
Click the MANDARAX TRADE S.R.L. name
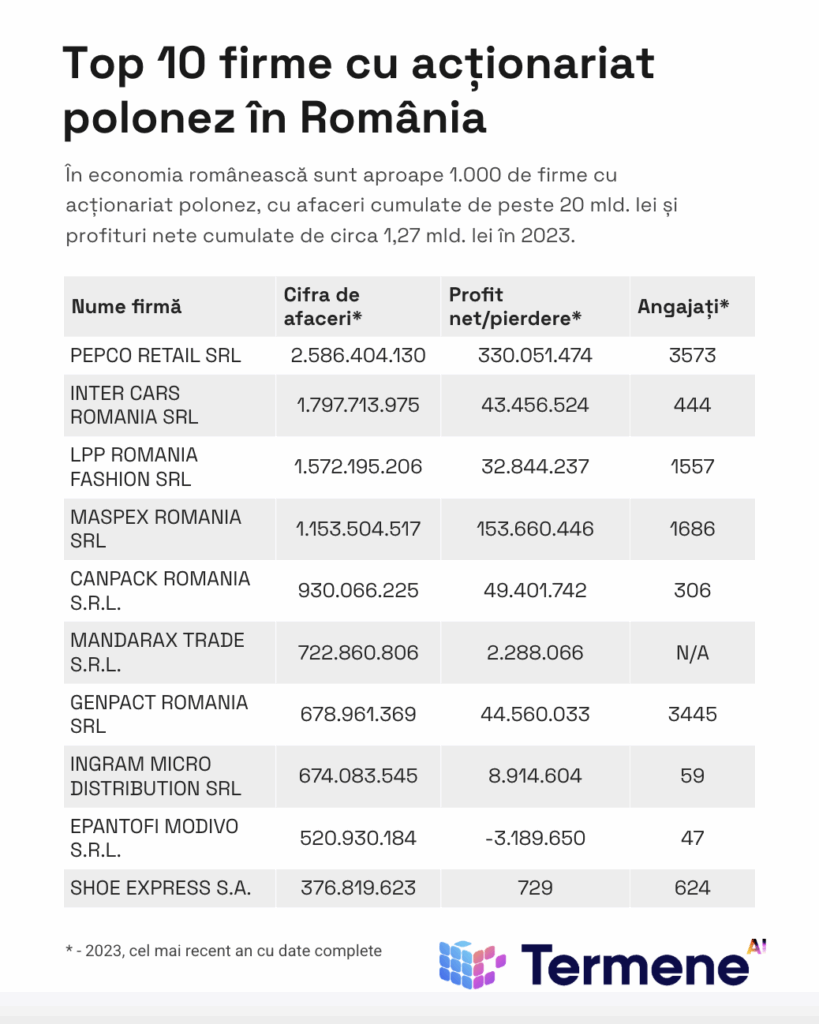[157, 652]
